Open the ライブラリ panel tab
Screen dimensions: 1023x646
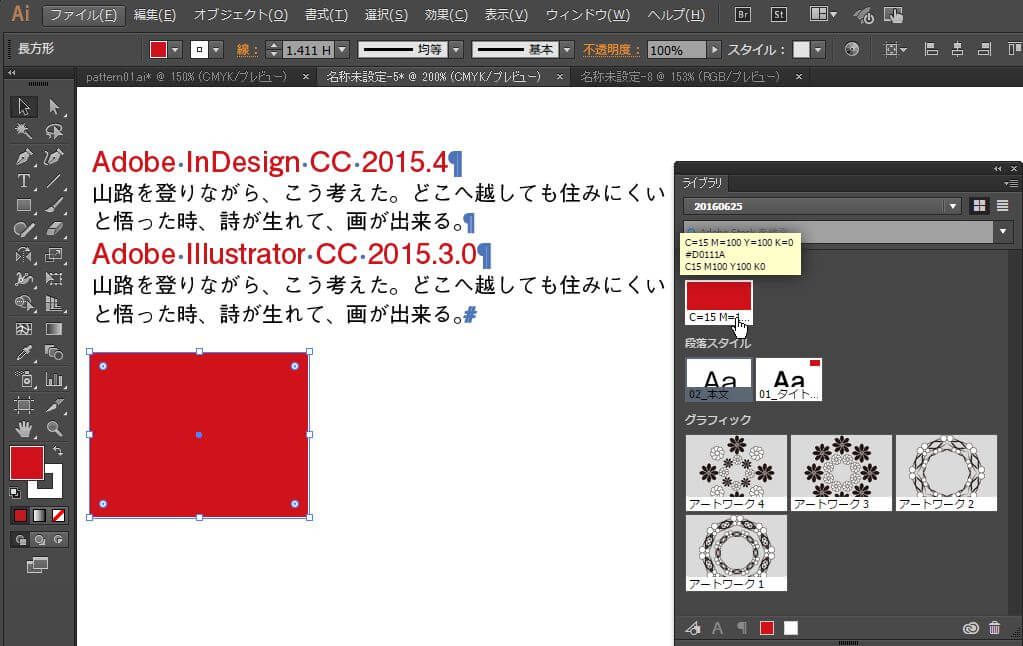click(702, 183)
